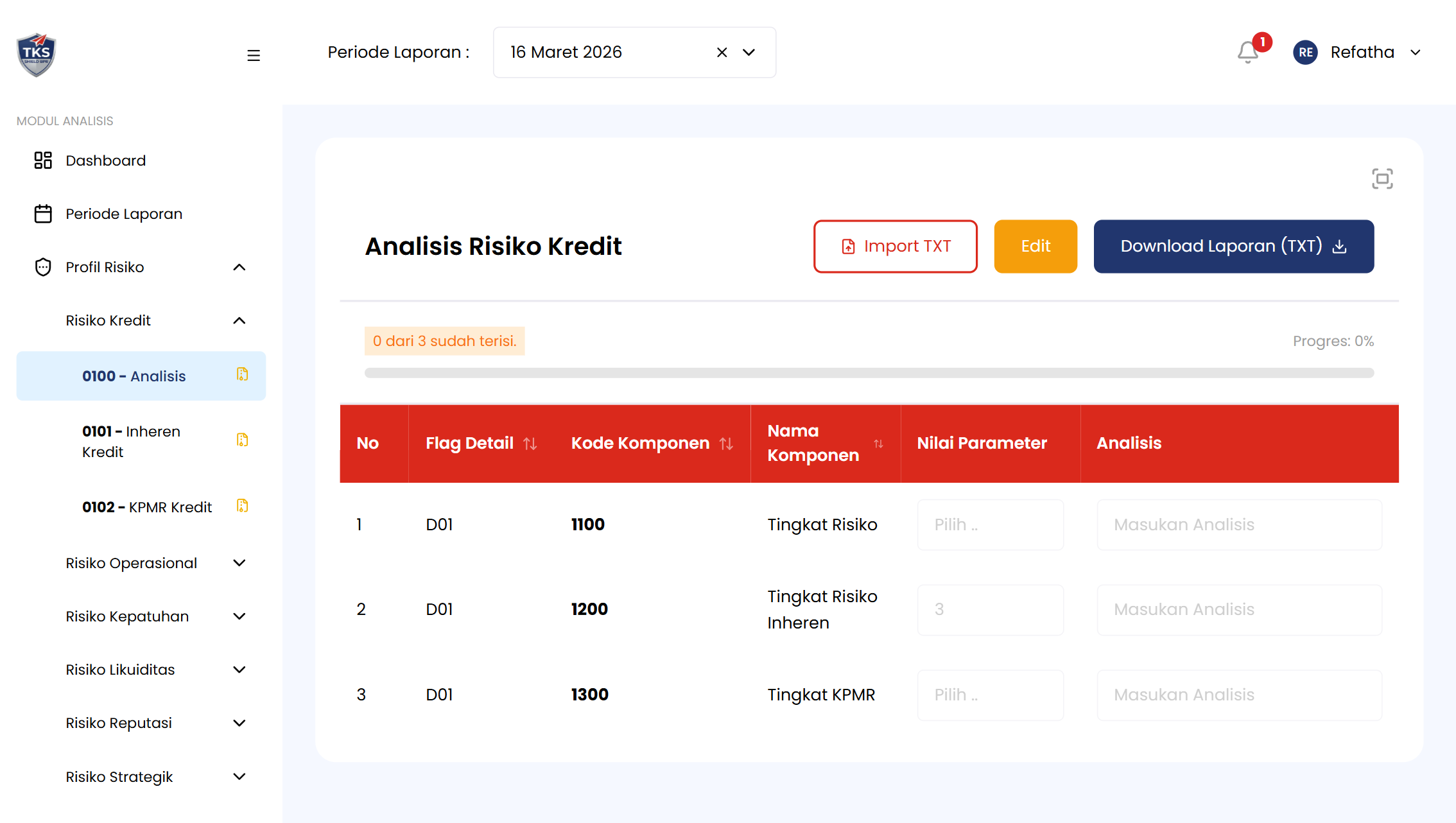Sort the table by Flag Detail

[x=530, y=443]
